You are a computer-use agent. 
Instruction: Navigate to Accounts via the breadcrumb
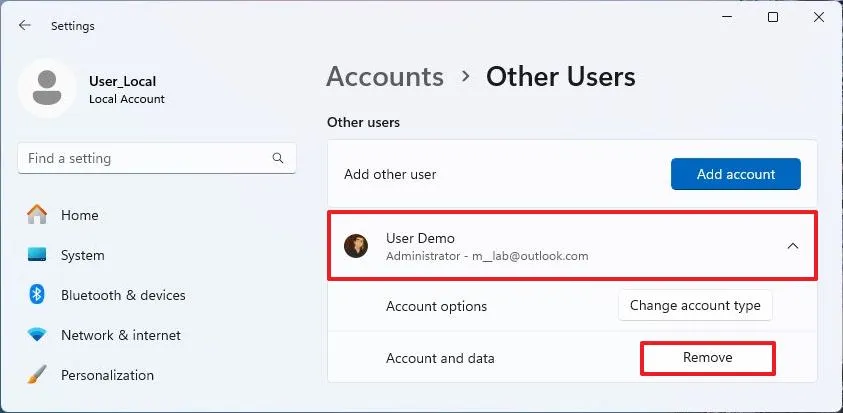point(385,77)
